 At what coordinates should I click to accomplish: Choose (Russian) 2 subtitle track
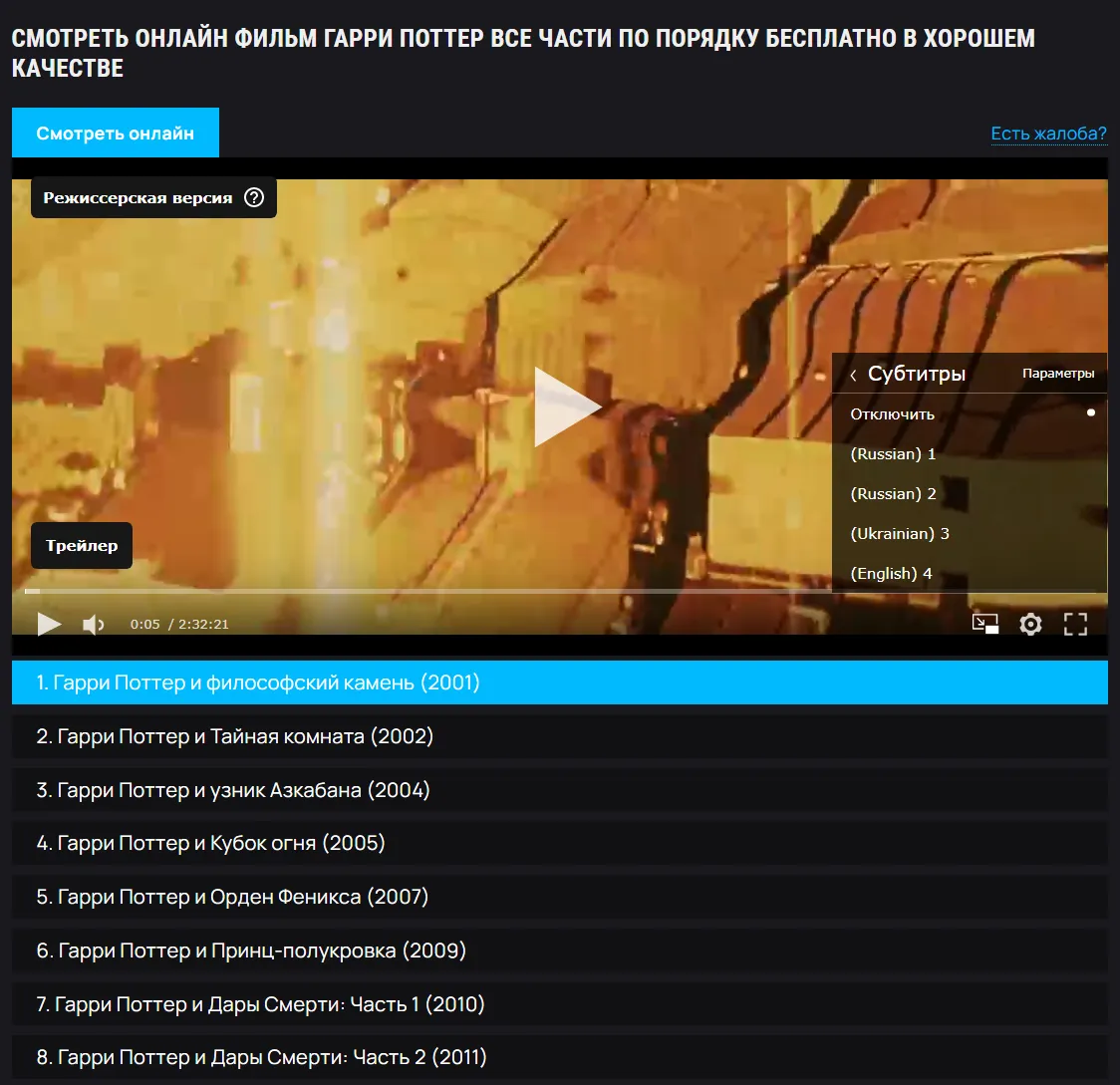pos(970,494)
